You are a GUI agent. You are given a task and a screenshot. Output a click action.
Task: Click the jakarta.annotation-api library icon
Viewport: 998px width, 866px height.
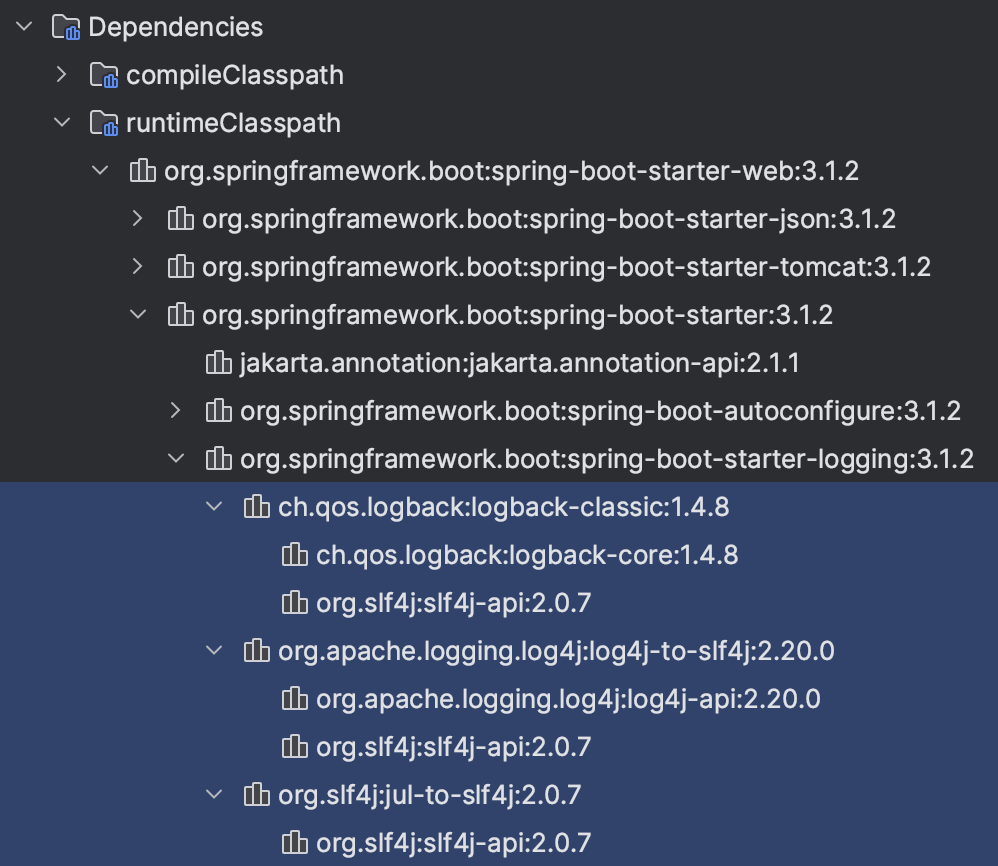click(217, 363)
